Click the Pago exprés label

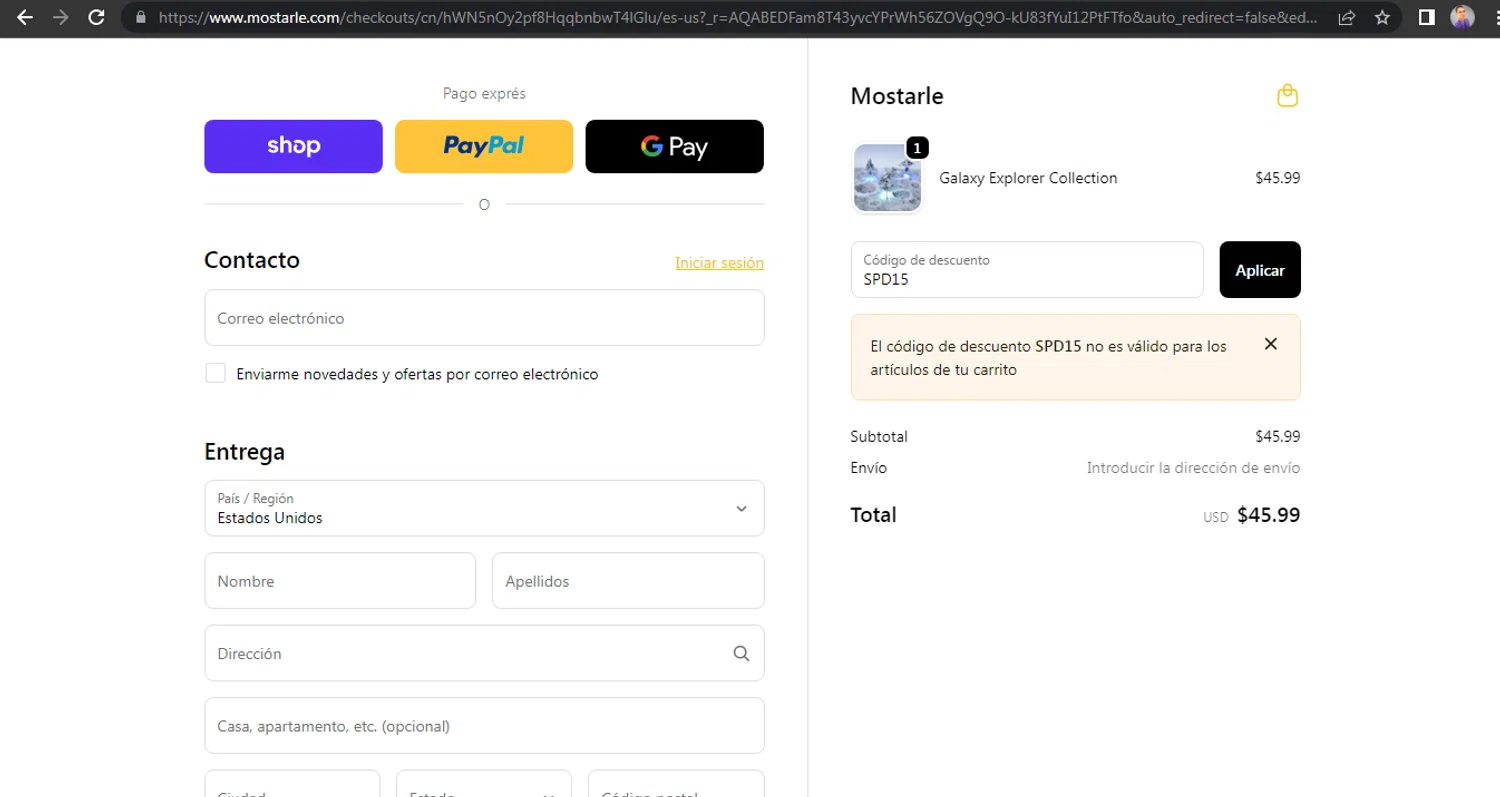click(x=484, y=94)
